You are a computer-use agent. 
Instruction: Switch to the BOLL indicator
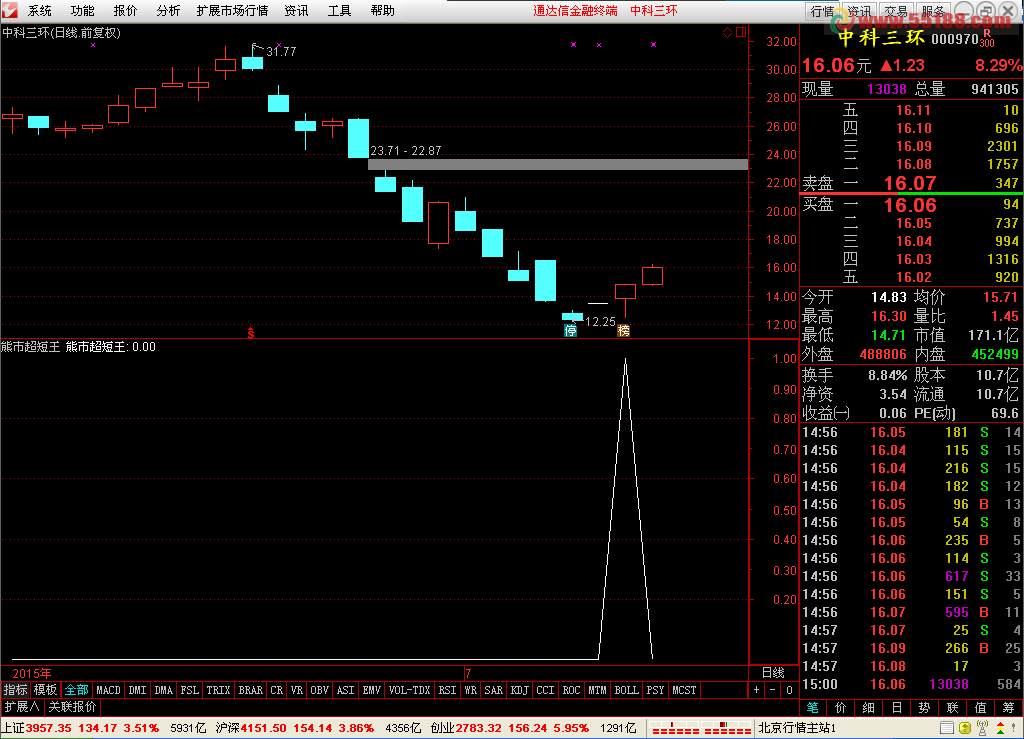click(x=627, y=689)
